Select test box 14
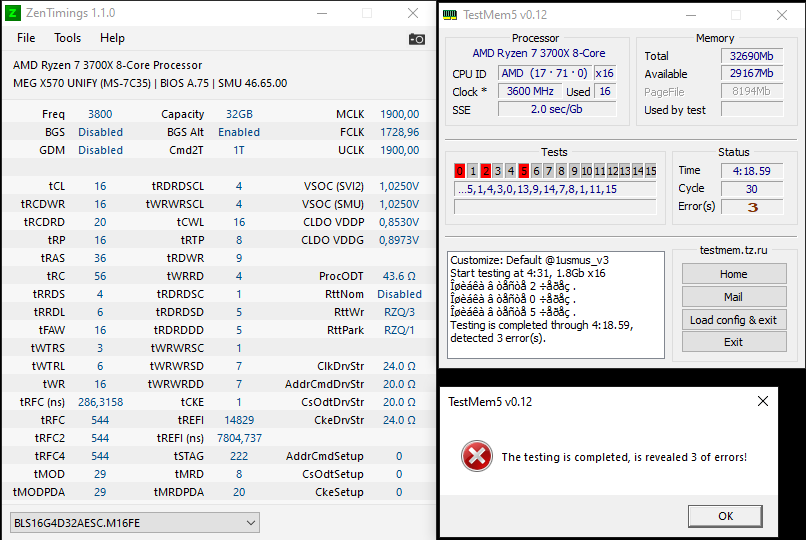Screen dimensions: 806x540 [637, 171]
